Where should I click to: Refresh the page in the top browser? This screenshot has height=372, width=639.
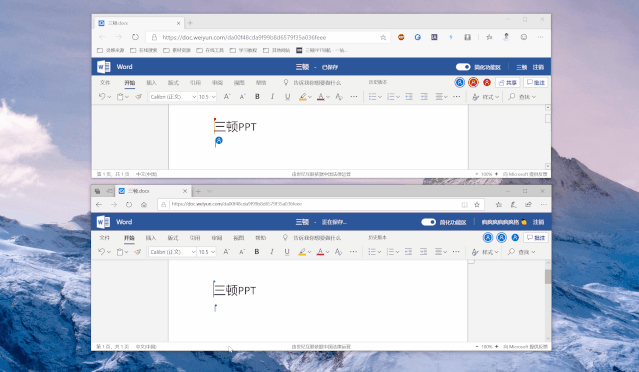click(x=135, y=37)
